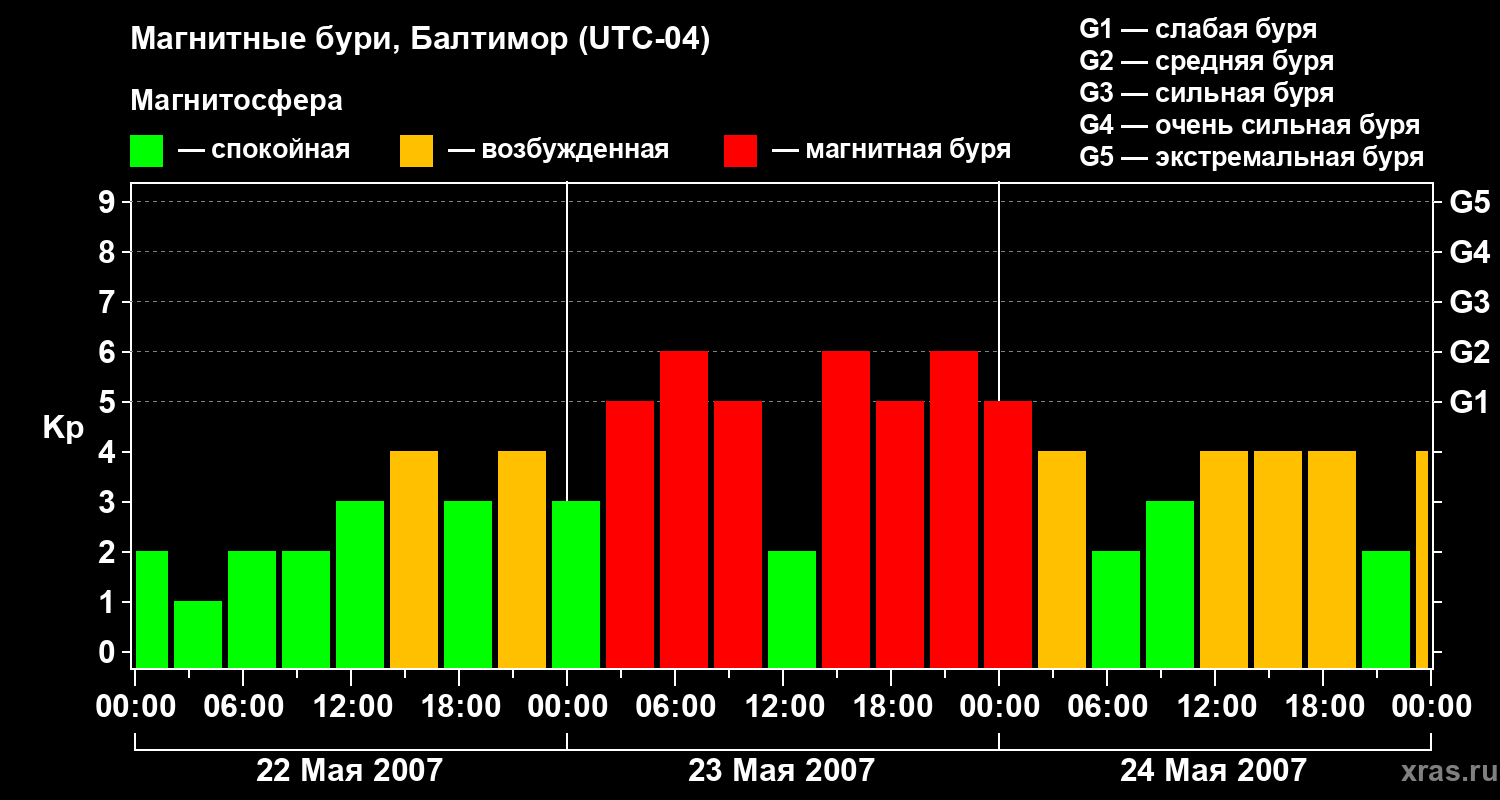This screenshot has width=1500, height=800.
Task: Select 24 May 06:00–09:00 green Kp 2 bar
Action: click(1116, 609)
